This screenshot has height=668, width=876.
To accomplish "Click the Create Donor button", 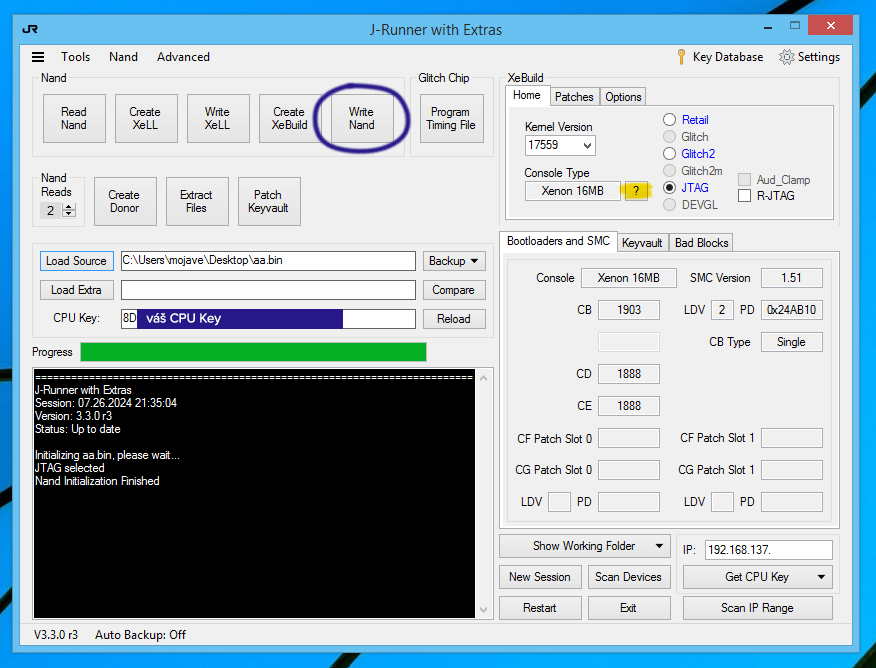I will pos(125,202).
